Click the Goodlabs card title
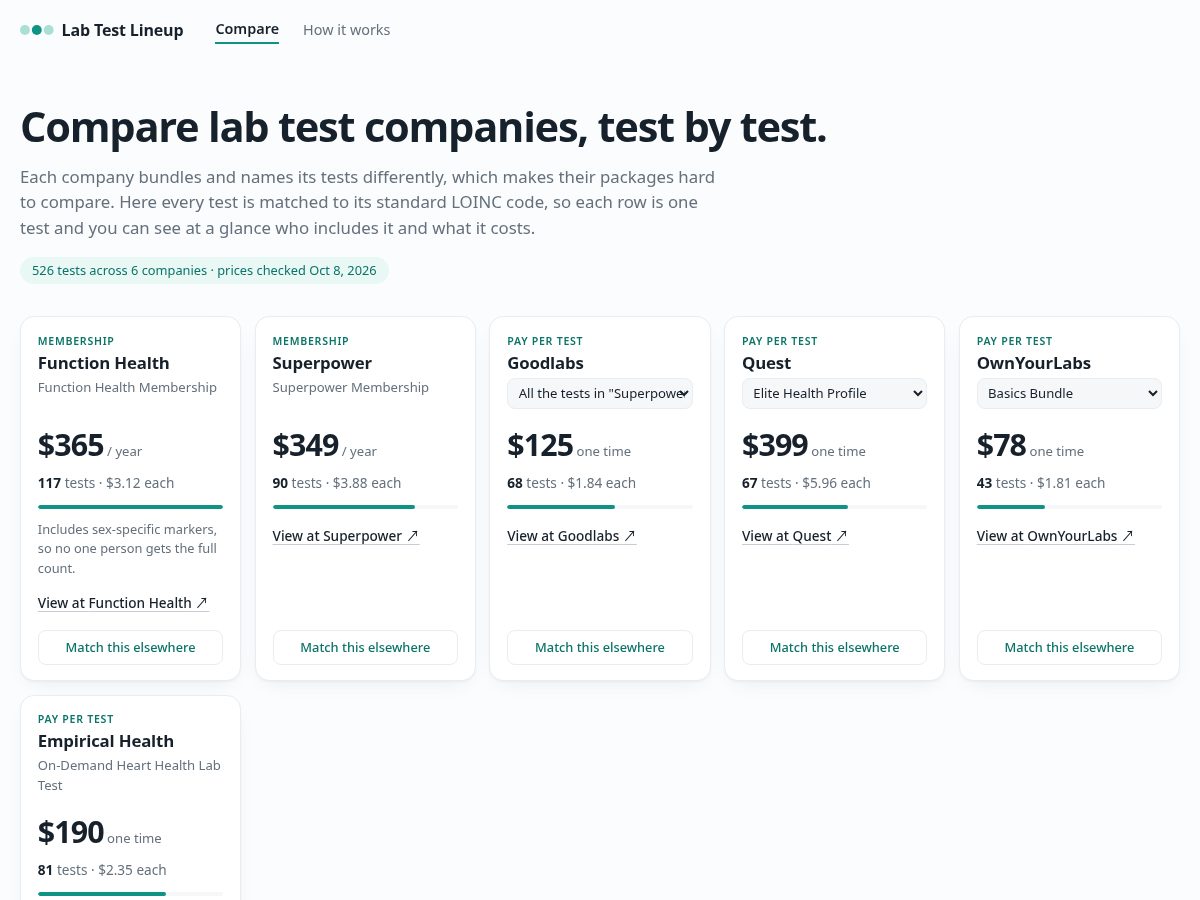 [545, 363]
